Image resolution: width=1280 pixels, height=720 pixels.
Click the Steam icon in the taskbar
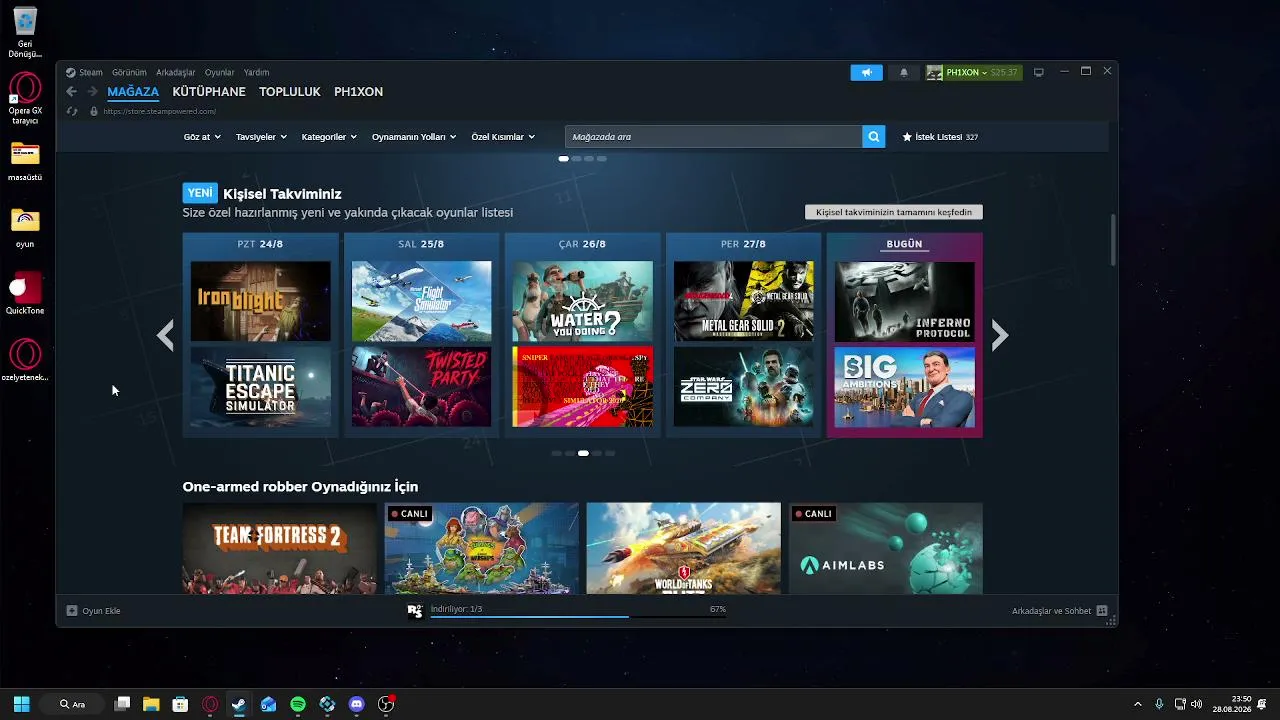point(239,704)
